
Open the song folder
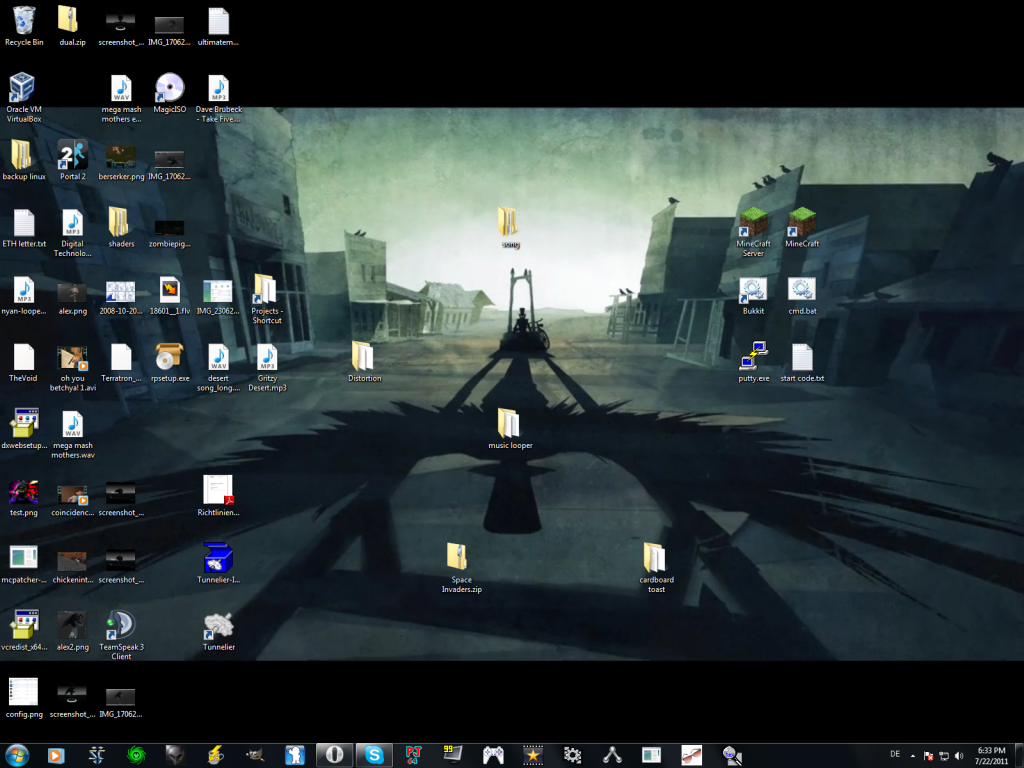point(509,228)
